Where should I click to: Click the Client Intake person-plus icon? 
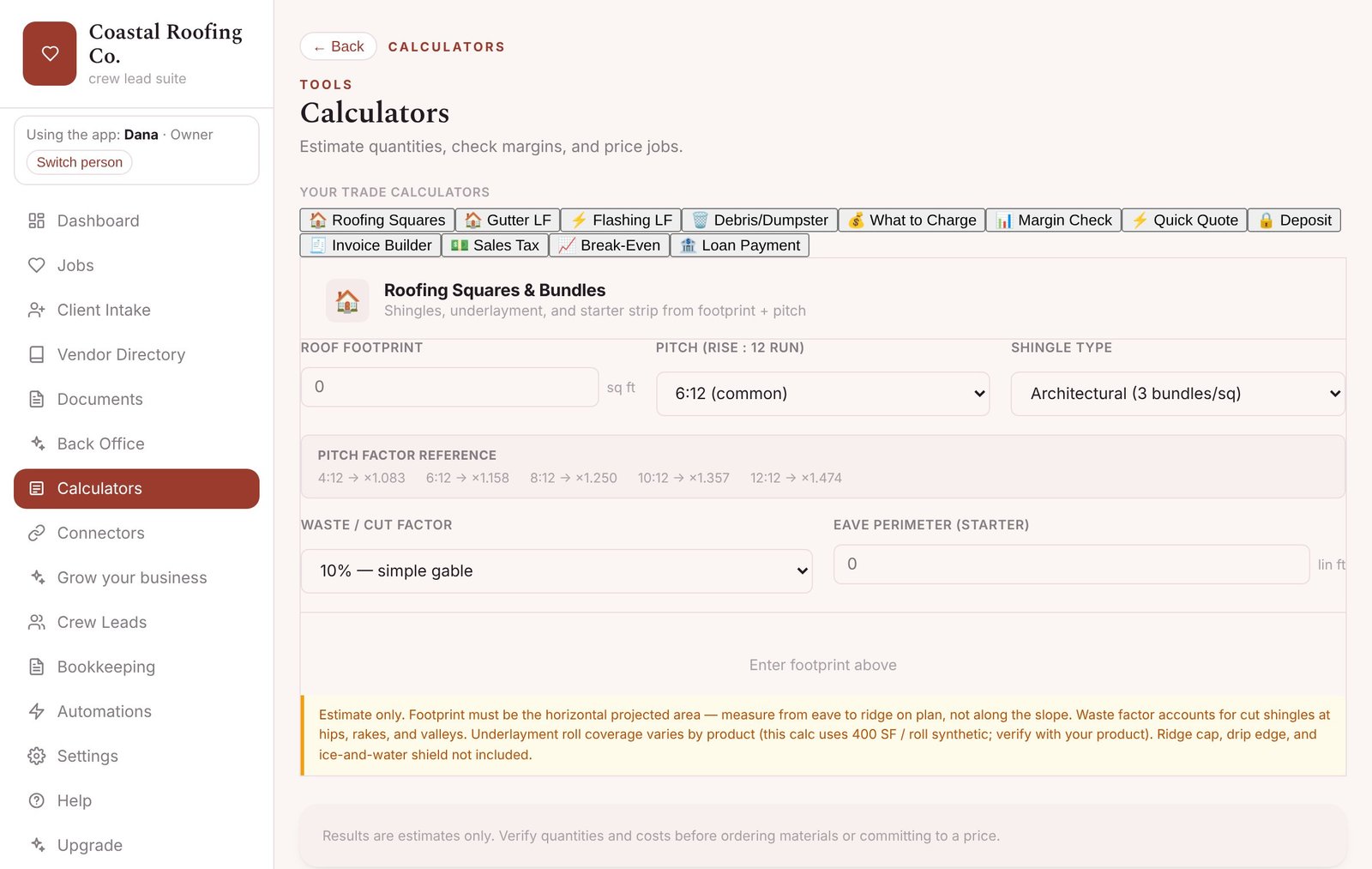(x=36, y=310)
